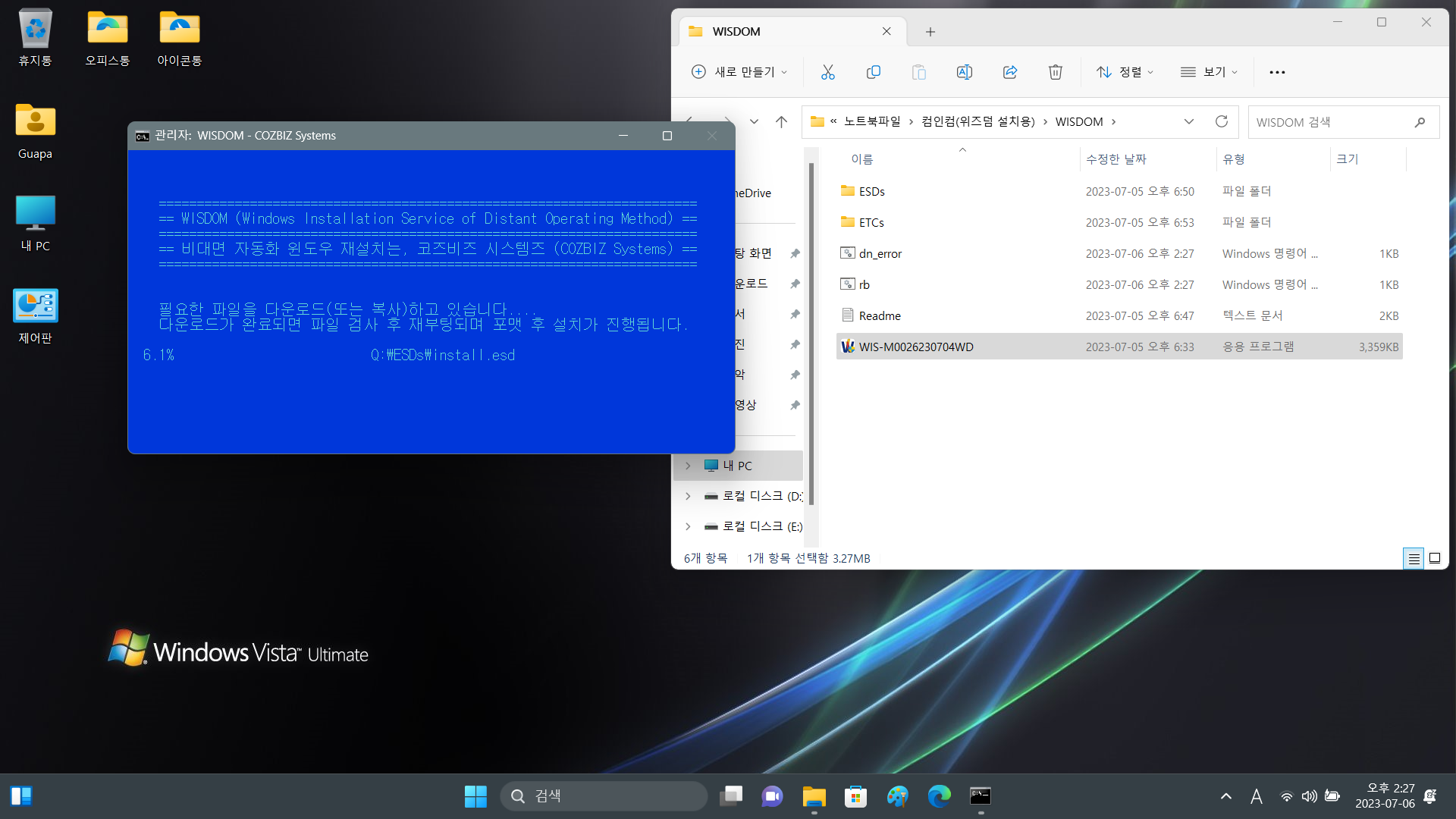Click the taskbar 검색 search box
1456x819 pixels.
[x=604, y=795]
